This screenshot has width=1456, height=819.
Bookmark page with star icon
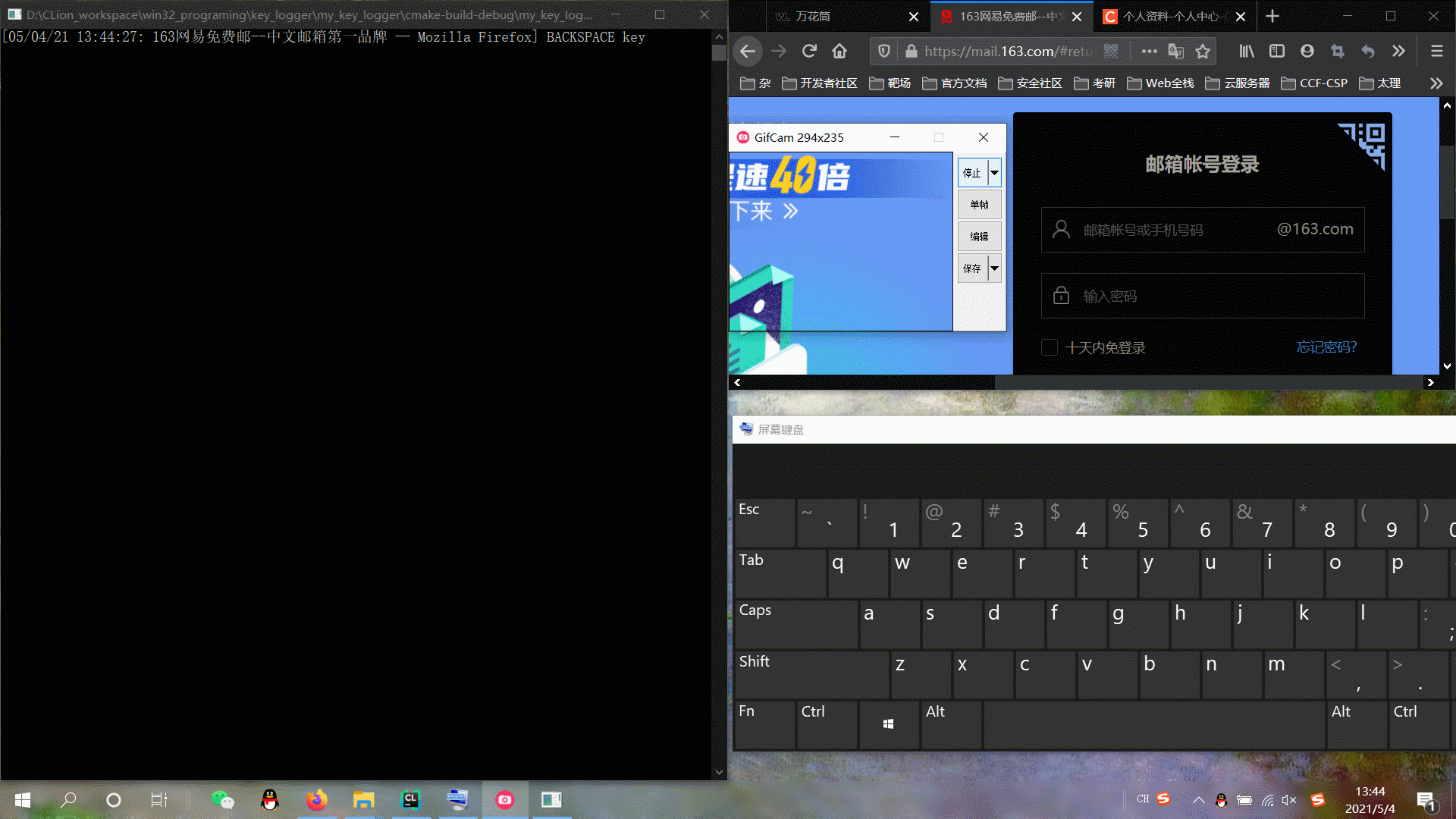pyautogui.click(x=1203, y=51)
